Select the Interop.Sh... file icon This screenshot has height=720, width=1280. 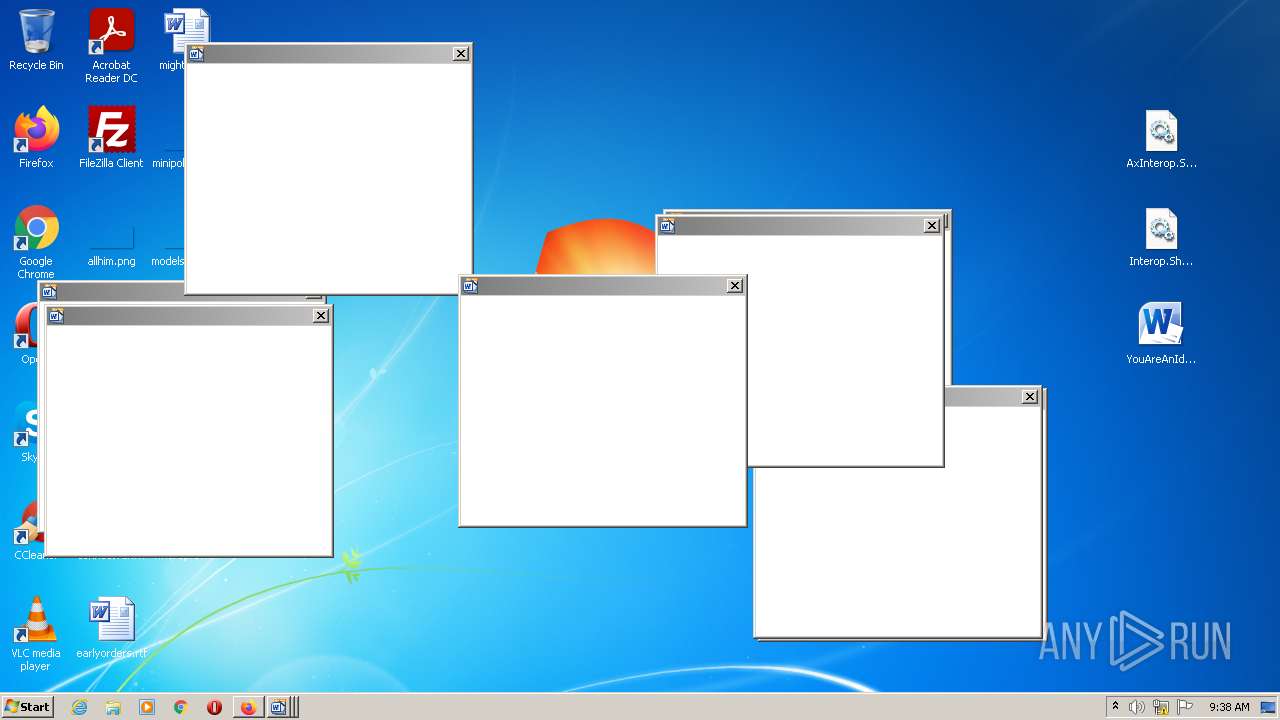click(x=1161, y=237)
